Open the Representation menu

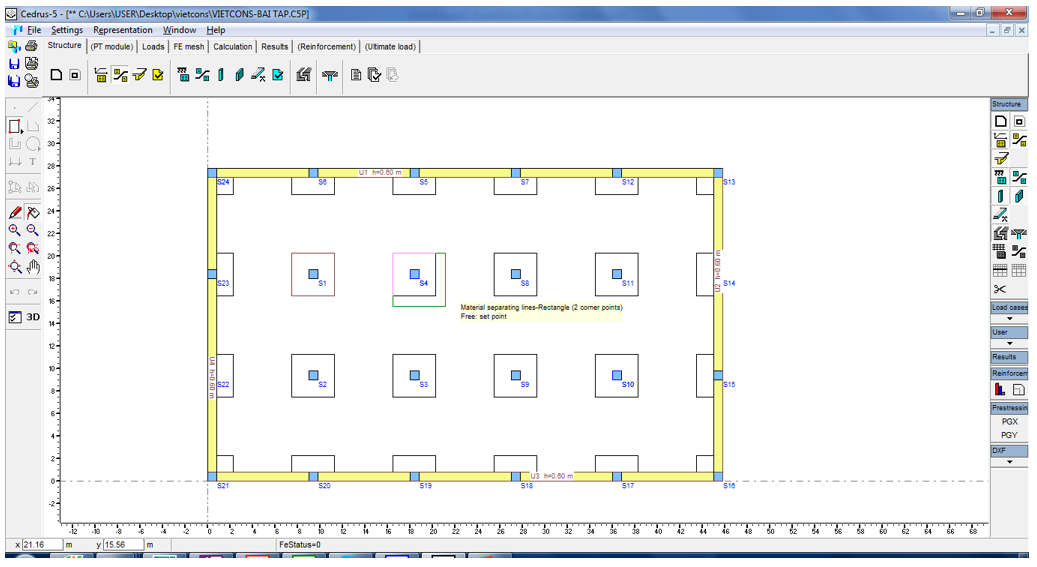click(122, 30)
